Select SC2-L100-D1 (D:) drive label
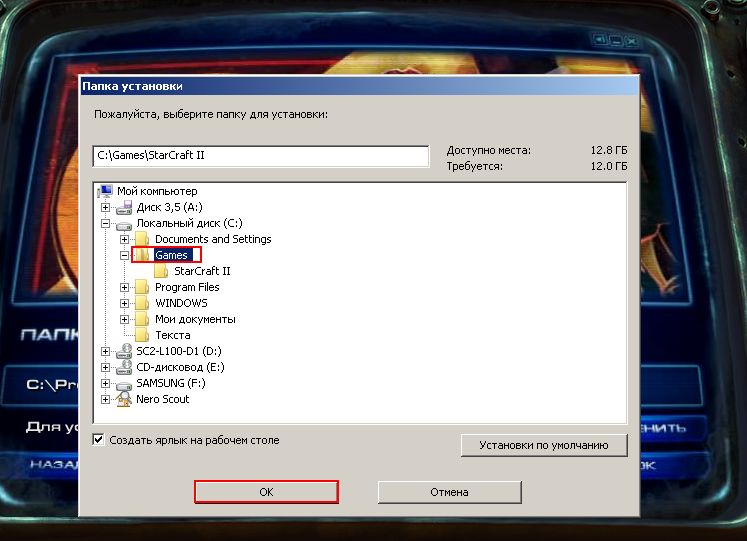This screenshot has height=541, width=747. click(179, 351)
